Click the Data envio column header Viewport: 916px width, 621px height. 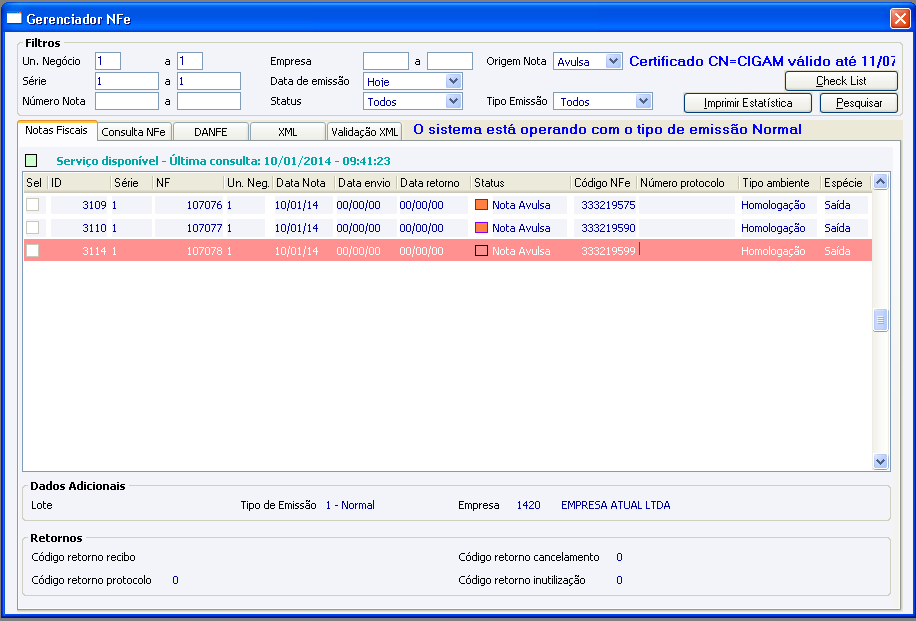[365, 182]
